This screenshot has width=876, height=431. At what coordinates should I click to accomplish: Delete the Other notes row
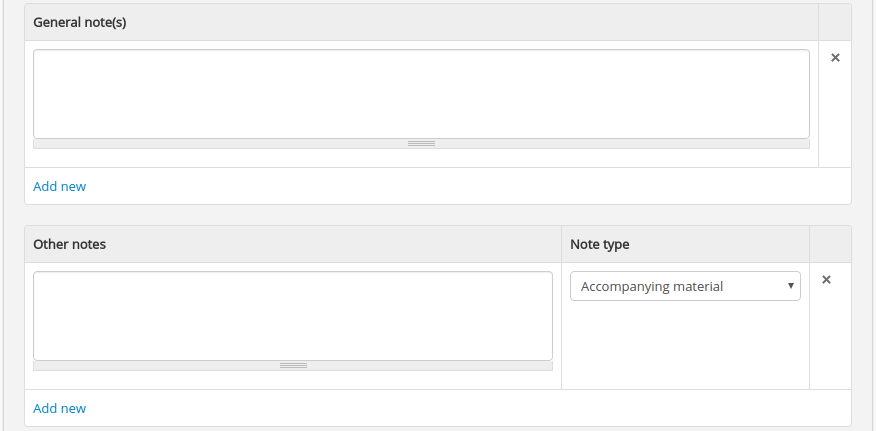[x=826, y=280]
